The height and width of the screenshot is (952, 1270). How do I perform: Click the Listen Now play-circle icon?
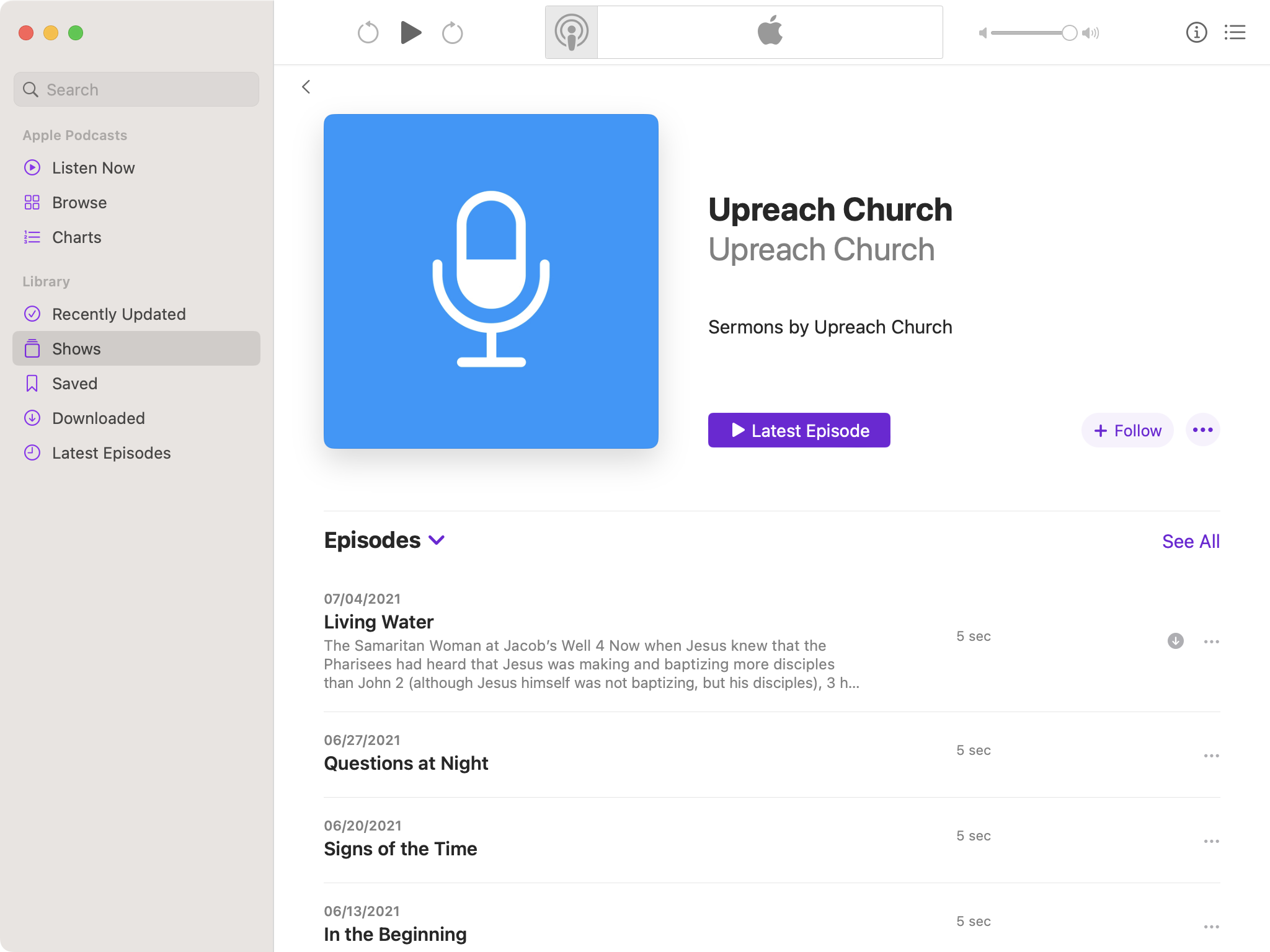click(32, 168)
